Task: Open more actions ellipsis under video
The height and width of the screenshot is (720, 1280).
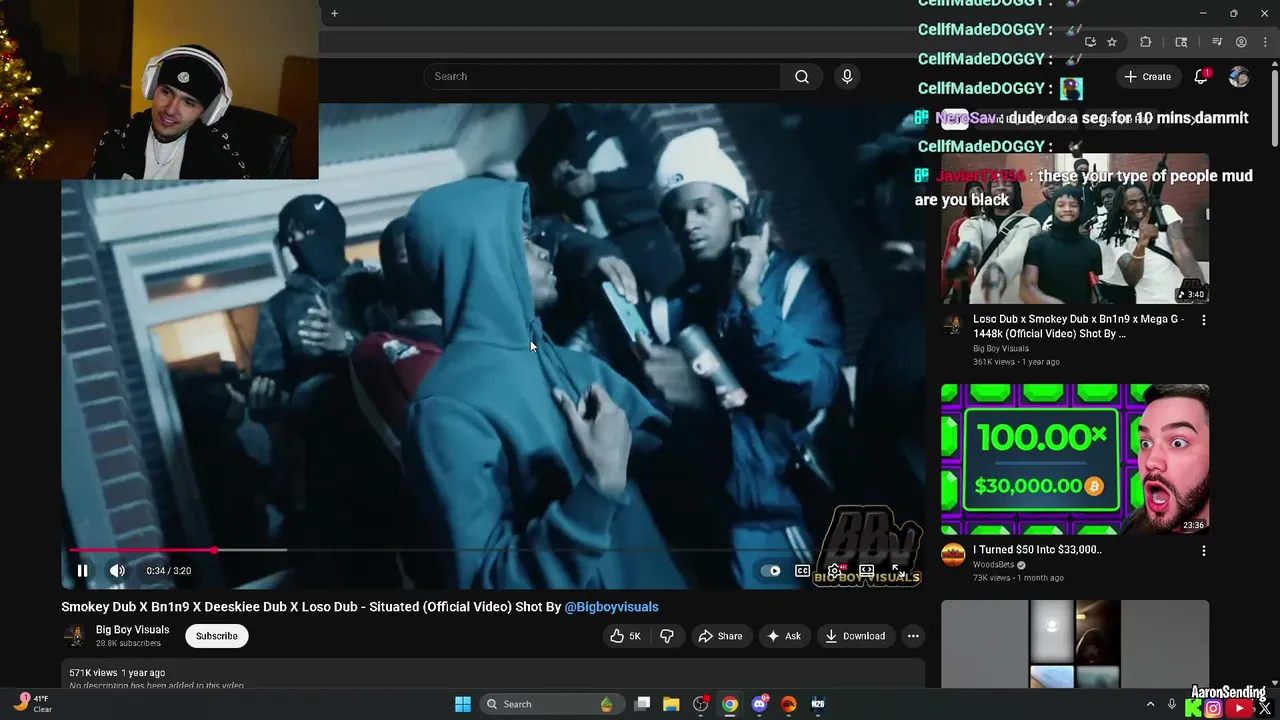Action: pos(913,636)
